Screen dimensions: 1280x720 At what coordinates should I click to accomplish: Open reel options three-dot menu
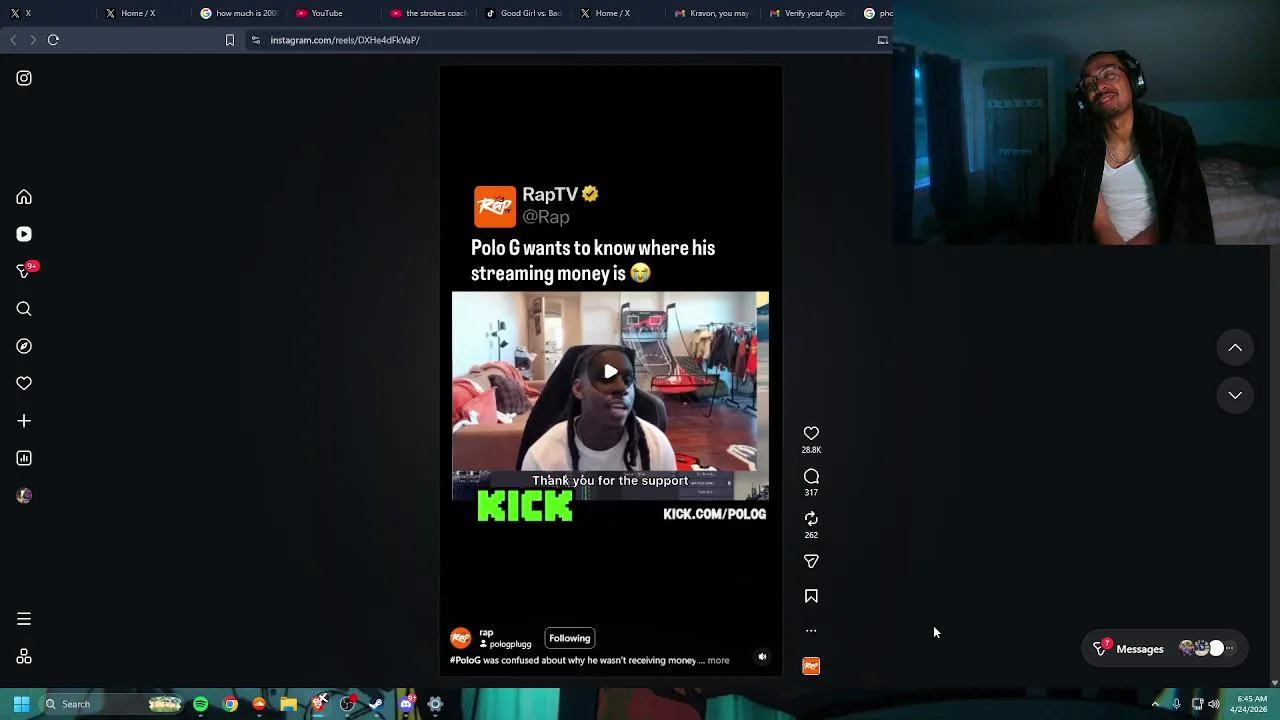coord(811,631)
